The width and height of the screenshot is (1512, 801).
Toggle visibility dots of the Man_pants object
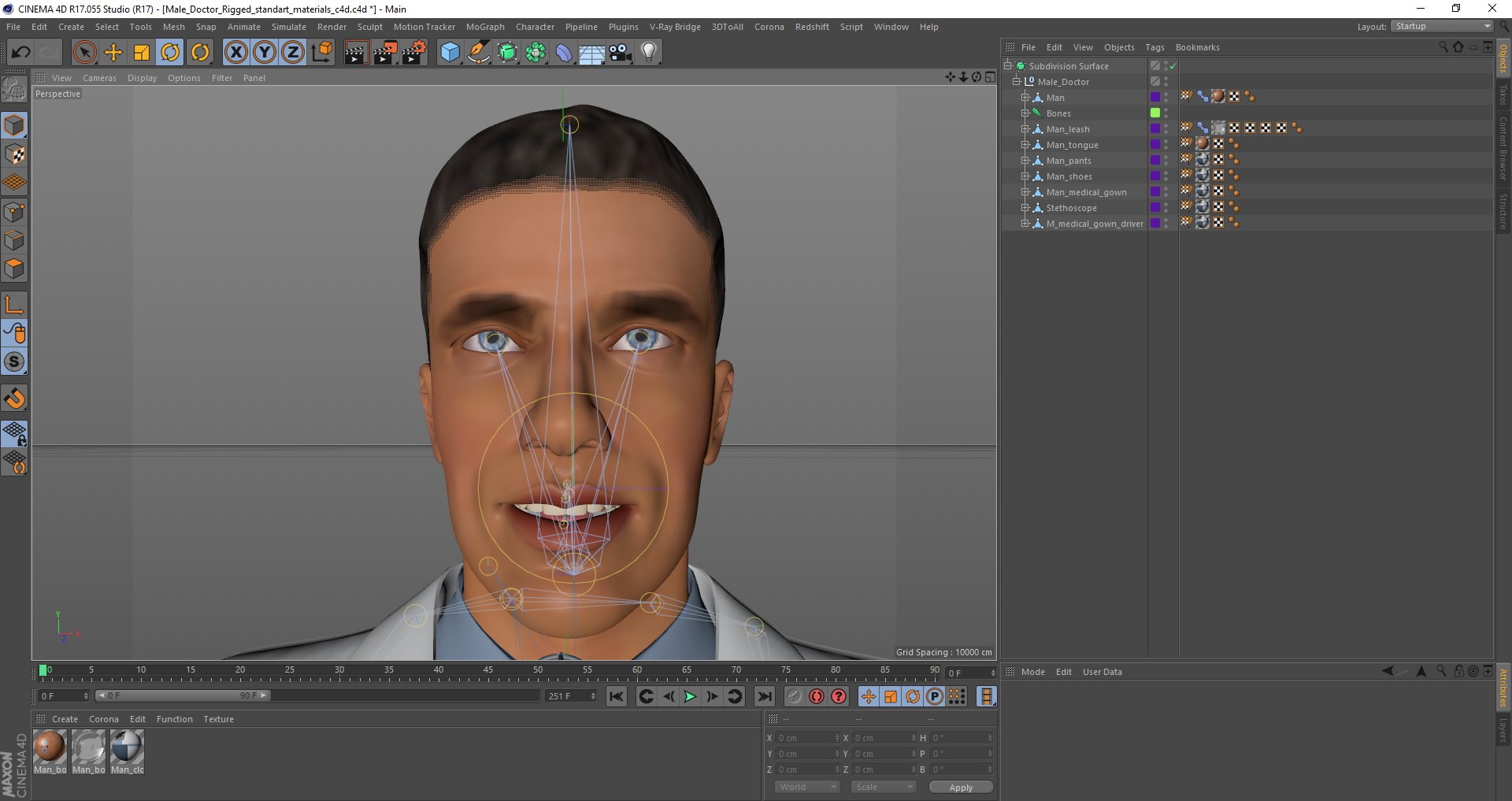coord(1166,161)
